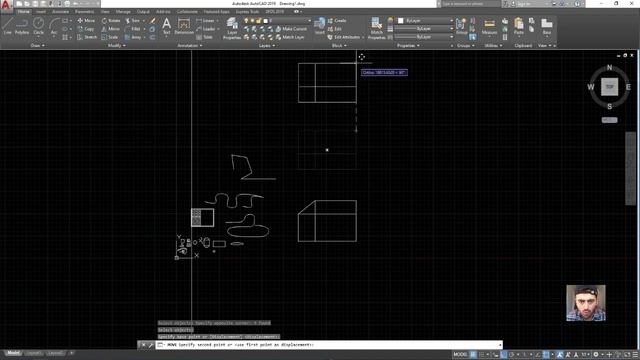Open the Insert block tool
This screenshot has height=360, width=640.
pos(320,26)
